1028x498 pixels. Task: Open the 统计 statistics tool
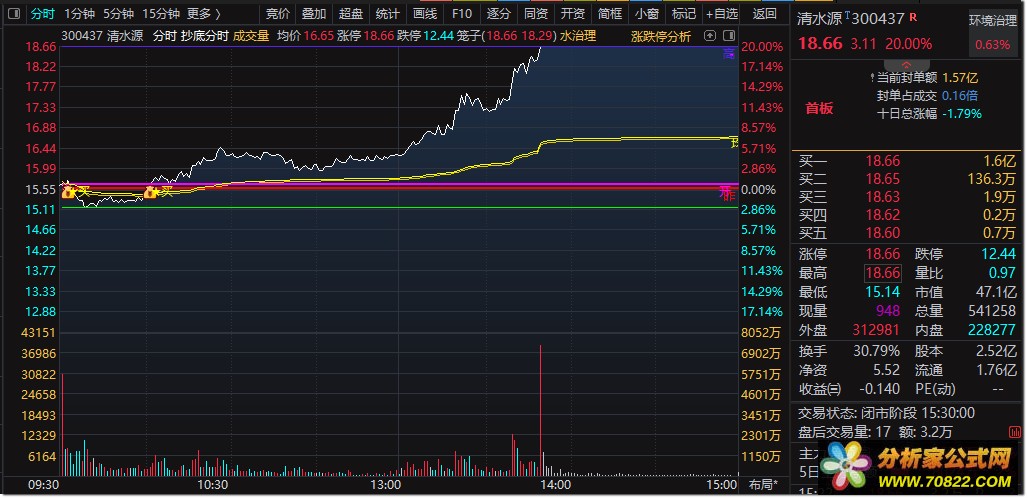coord(387,13)
